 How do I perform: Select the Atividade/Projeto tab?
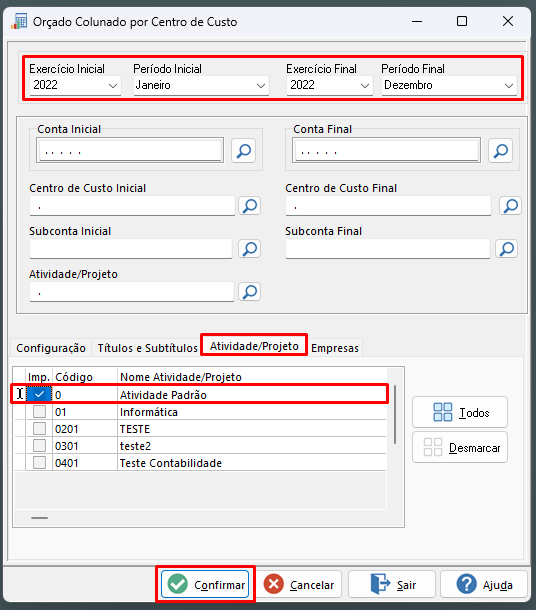tap(254, 346)
